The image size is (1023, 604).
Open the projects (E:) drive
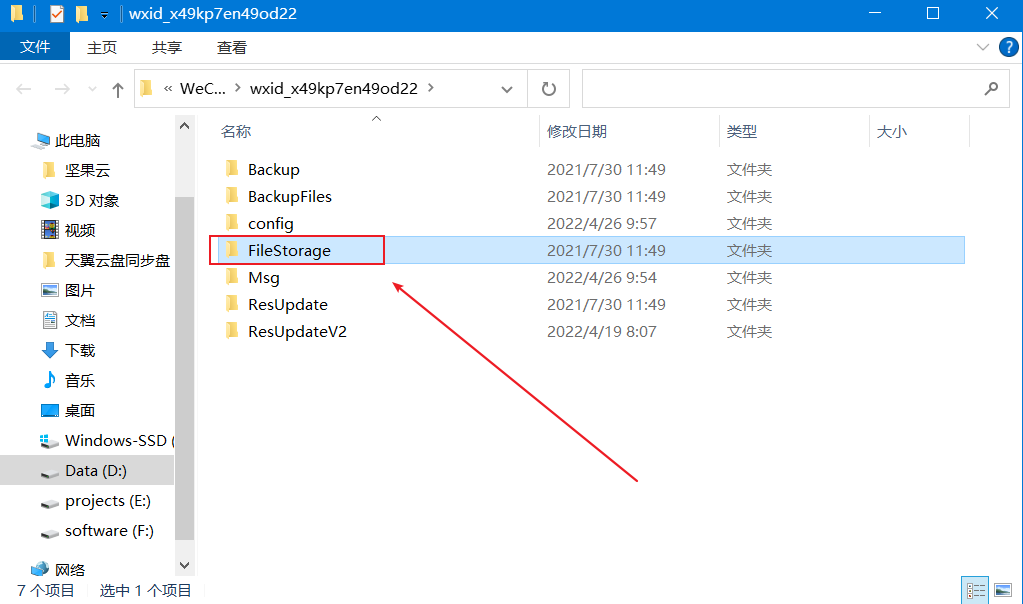coord(108,500)
